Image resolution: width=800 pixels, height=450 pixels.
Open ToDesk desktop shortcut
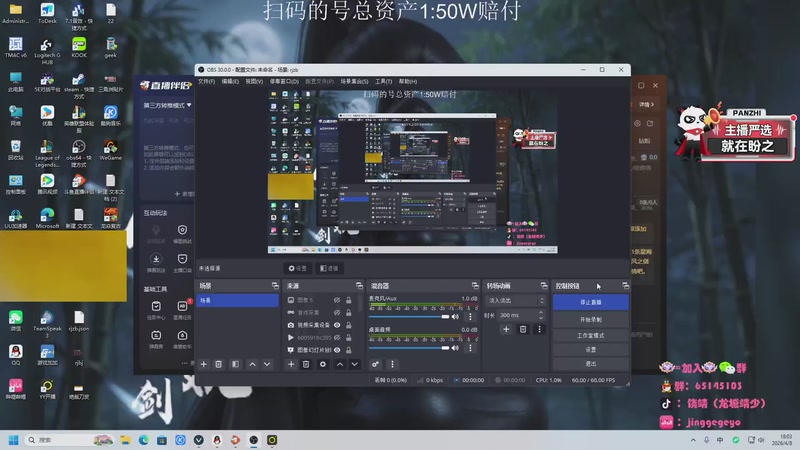pos(47,13)
